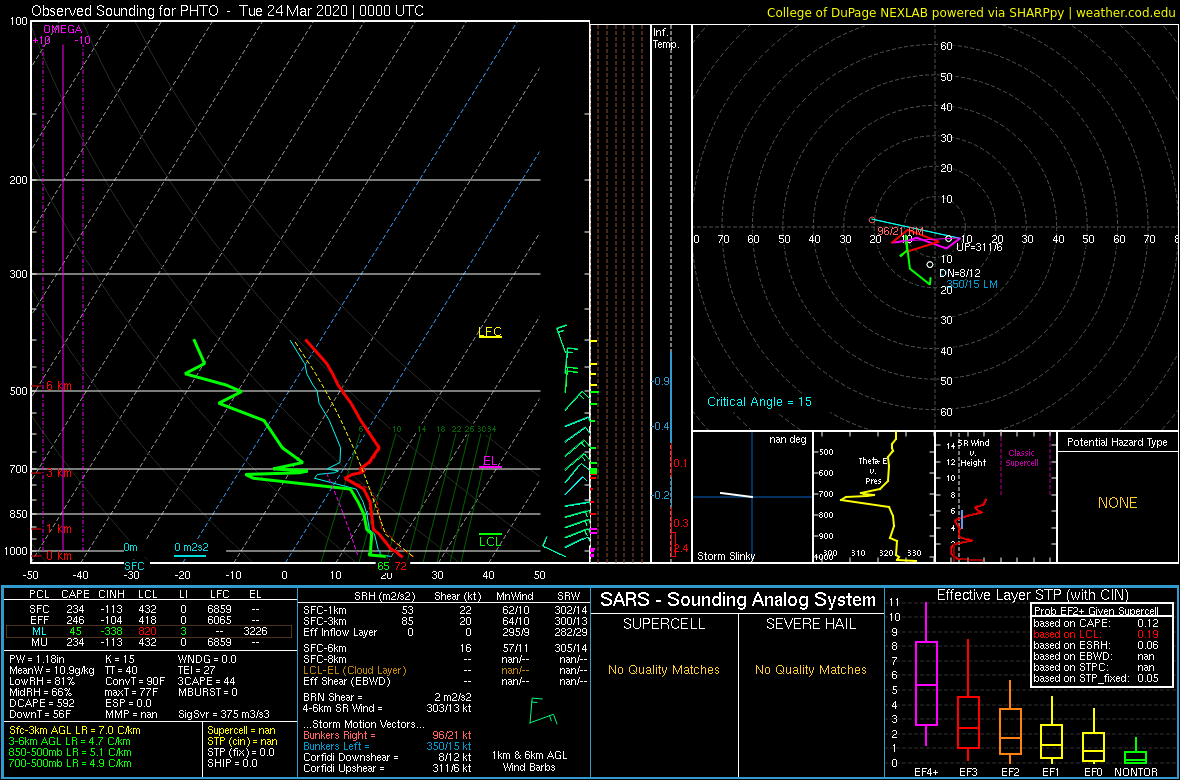The image size is (1180, 780).
Task: Click the red 'based on LCL: 0.19' row
Action: (x=1096, y=634)
